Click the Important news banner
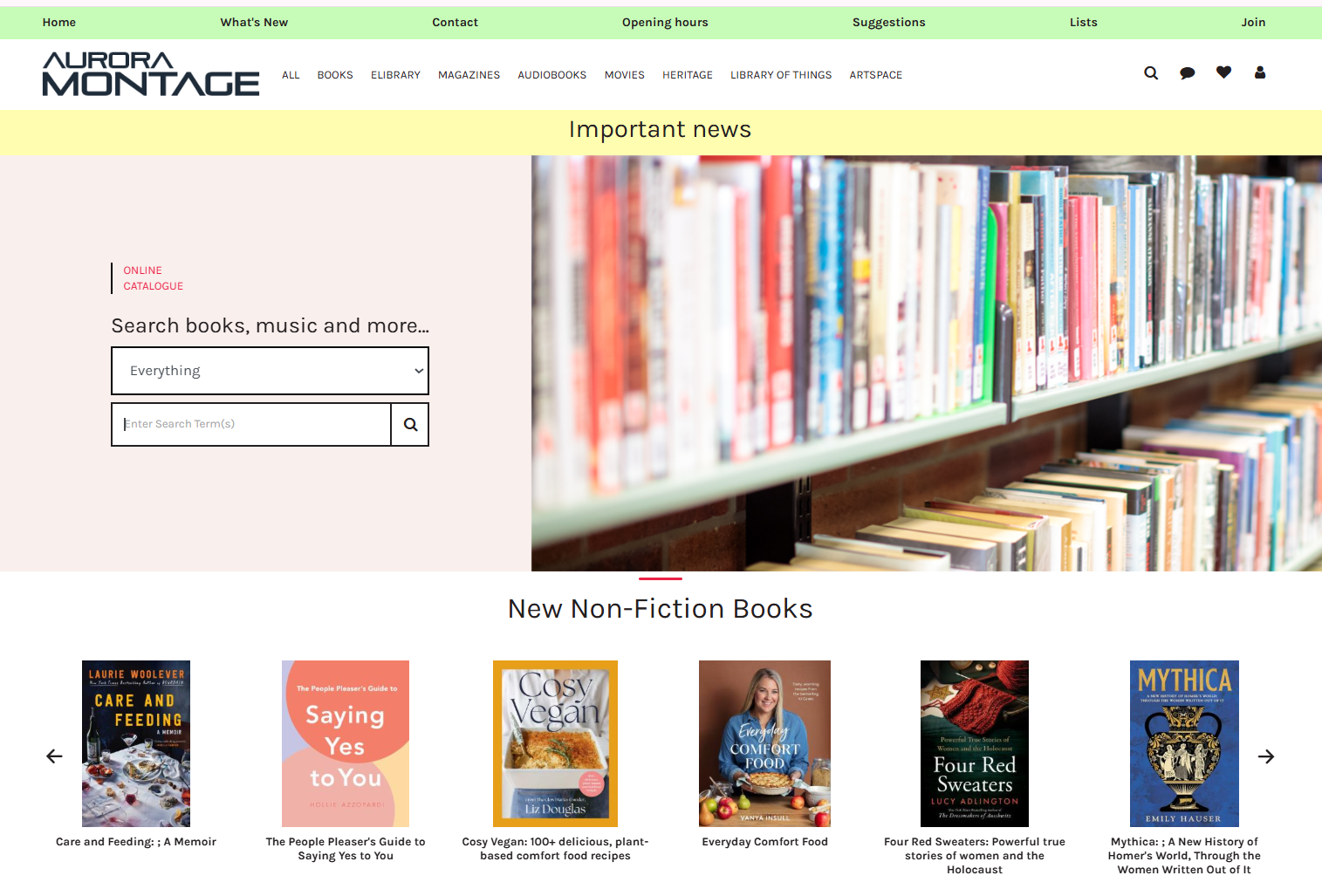The height and width of the screenshot is (896, 1322). tap(661, 130)
